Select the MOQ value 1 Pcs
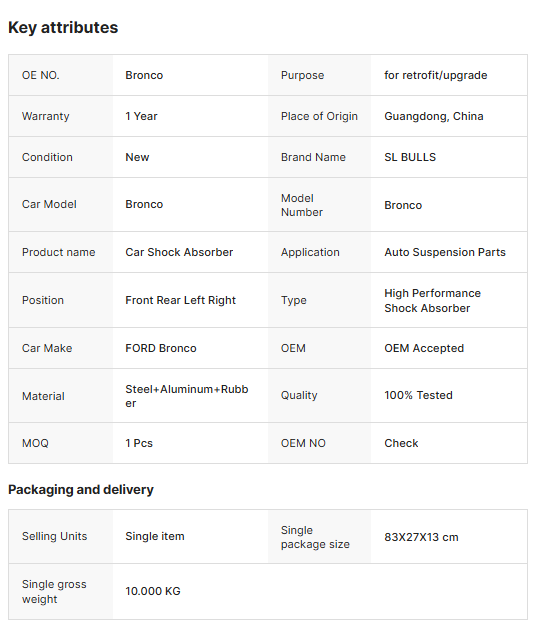Viewport: 549px width, 636px height. (x=139, y=443)
